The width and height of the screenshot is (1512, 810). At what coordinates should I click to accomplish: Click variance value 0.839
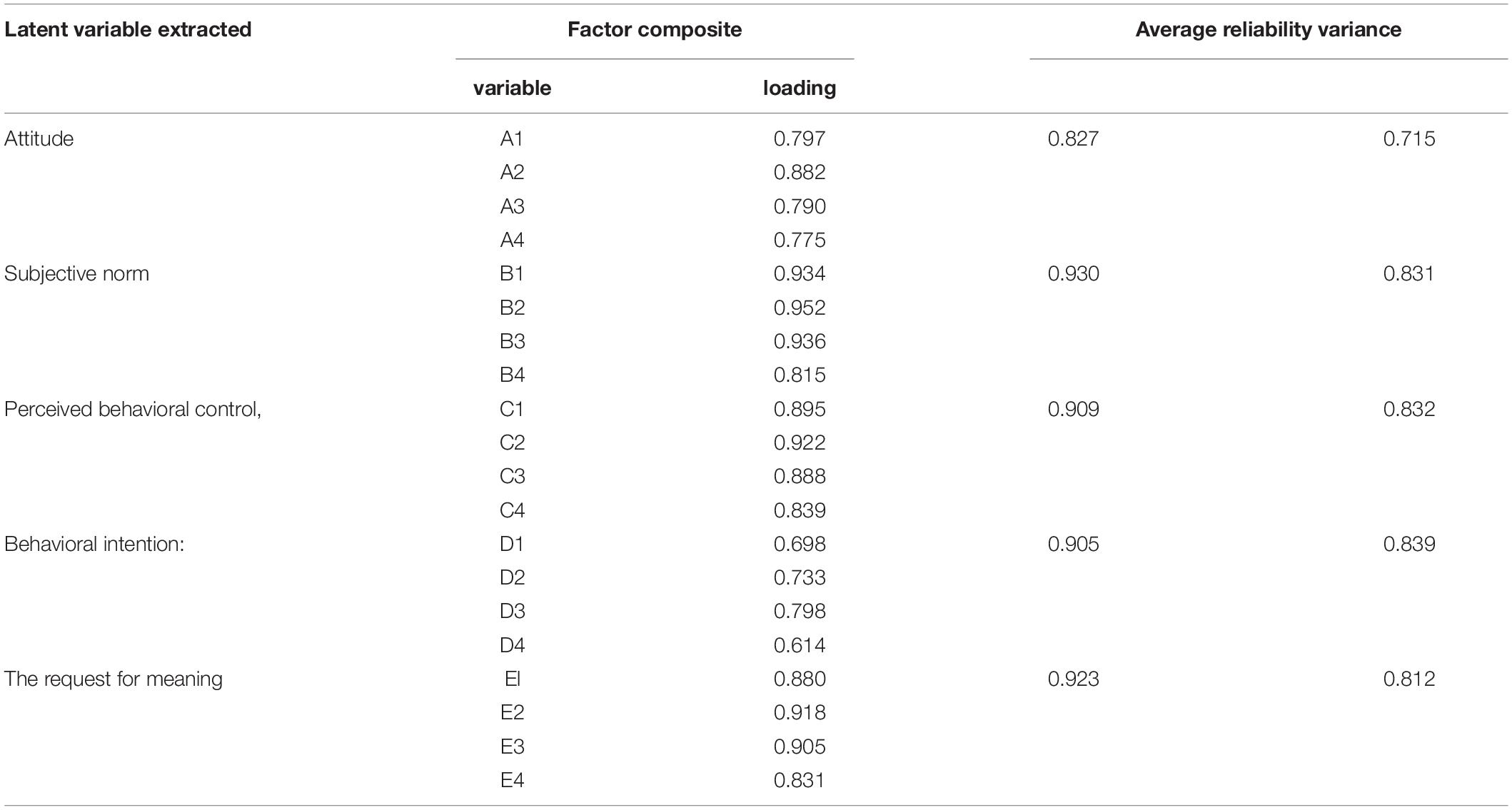click(1409, 544)
